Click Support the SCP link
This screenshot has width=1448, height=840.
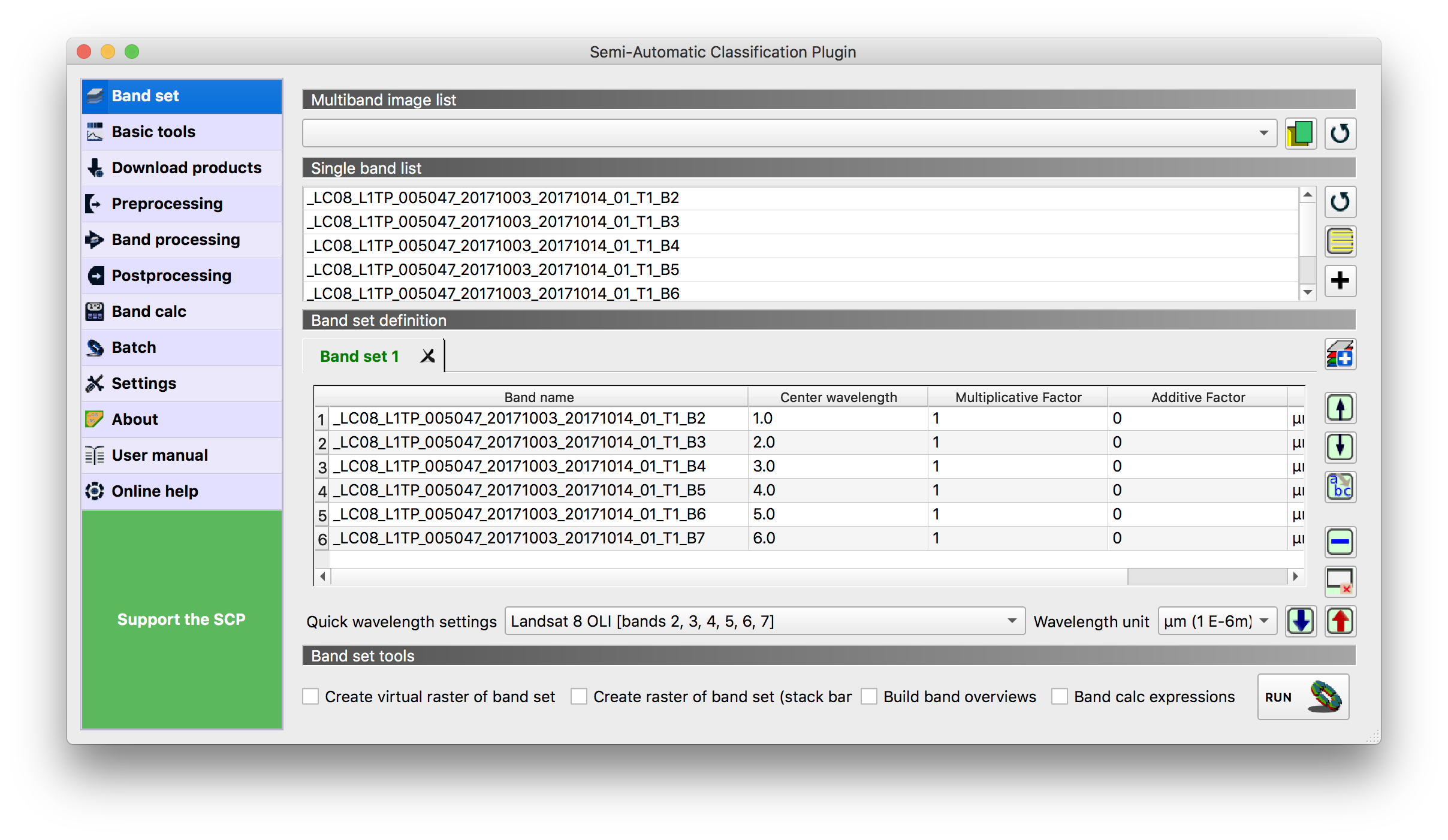tap(182, 620)
